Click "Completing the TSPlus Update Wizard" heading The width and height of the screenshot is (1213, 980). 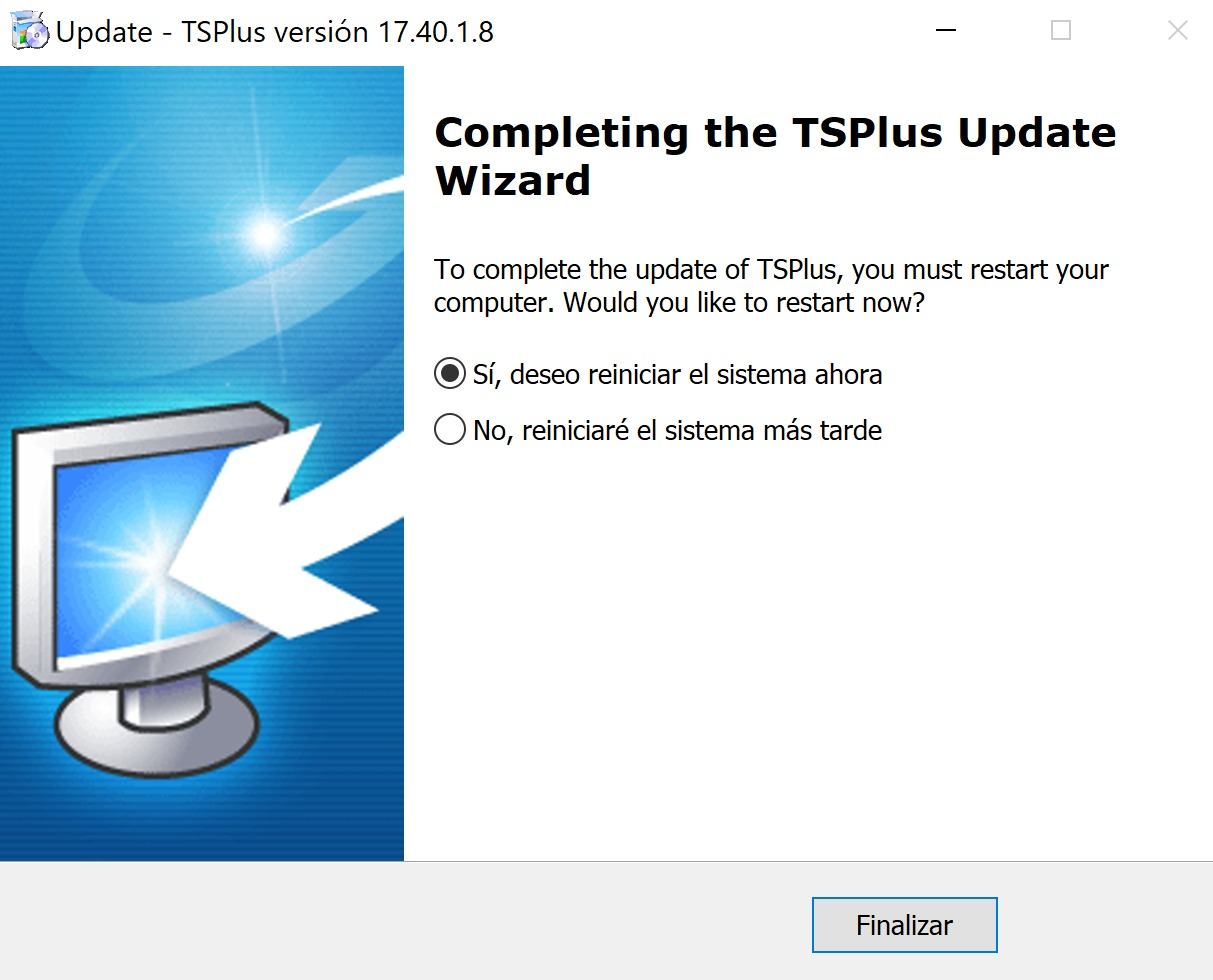[775, 156]
